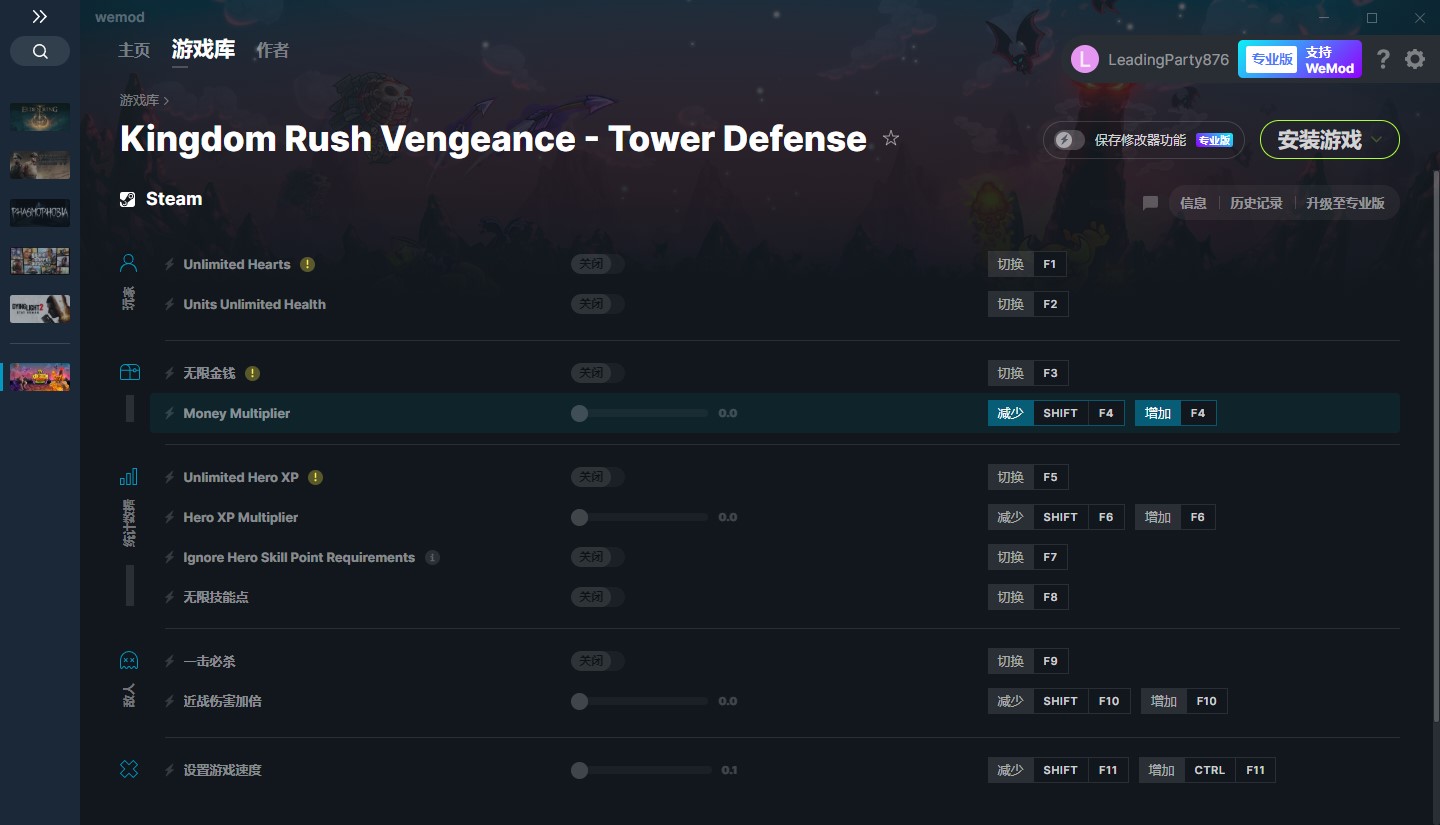Enable the 一击必杀 switch
This screenshot has width=1440, height=825.
(x=598, y=661)
